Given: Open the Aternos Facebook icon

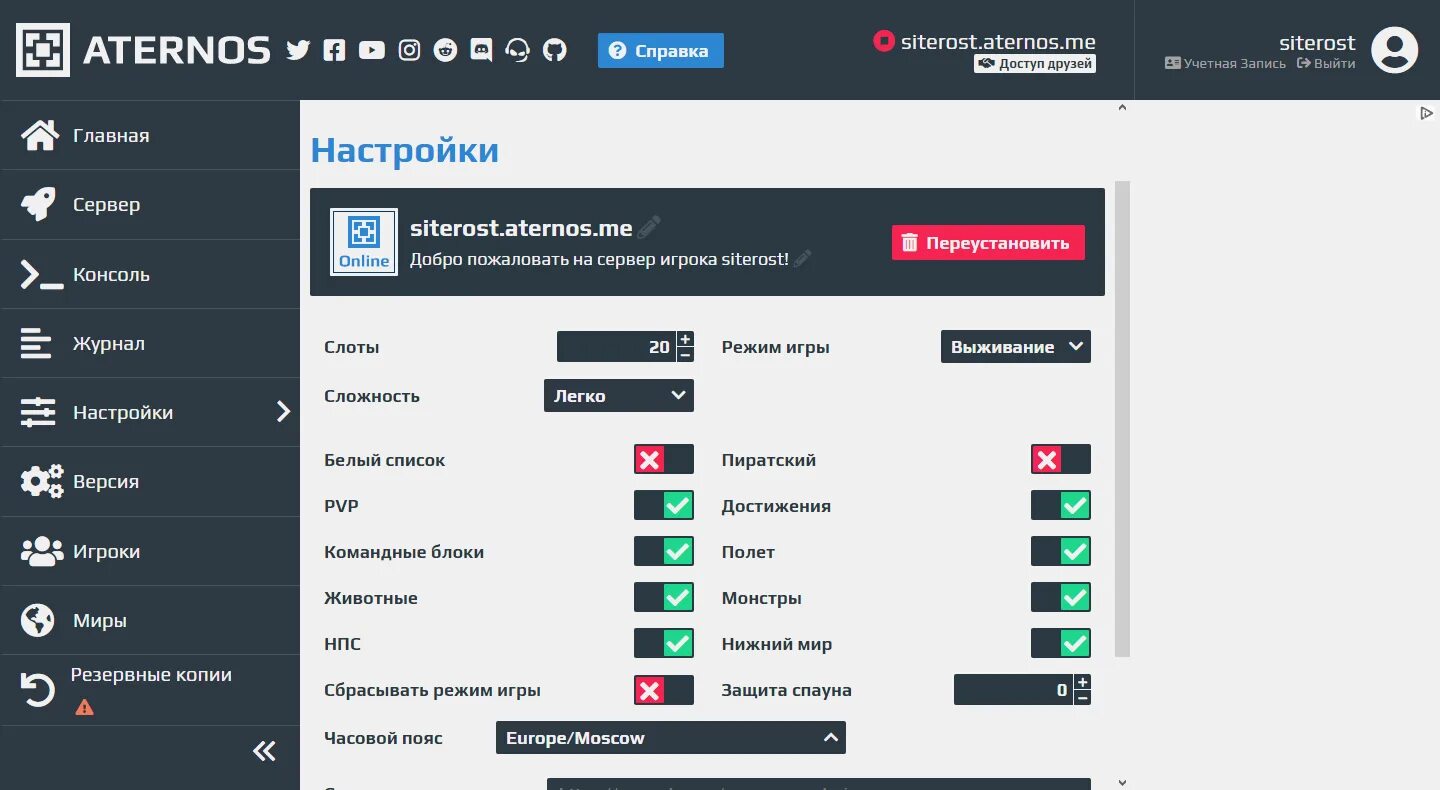Looking at the screenshot, I should coord(334,50).
